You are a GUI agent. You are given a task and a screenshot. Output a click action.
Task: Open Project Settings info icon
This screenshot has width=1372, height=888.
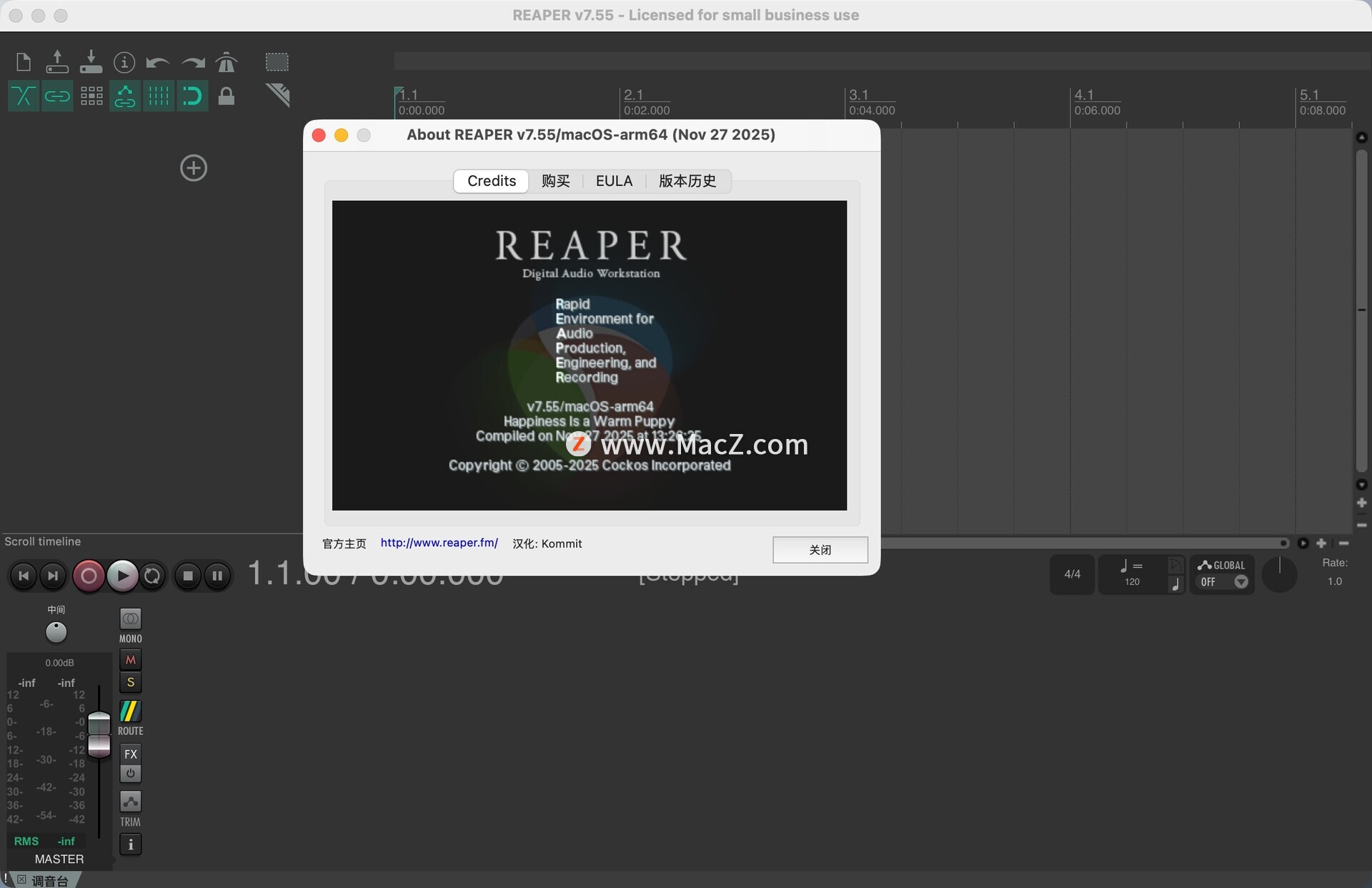(124, 62)
